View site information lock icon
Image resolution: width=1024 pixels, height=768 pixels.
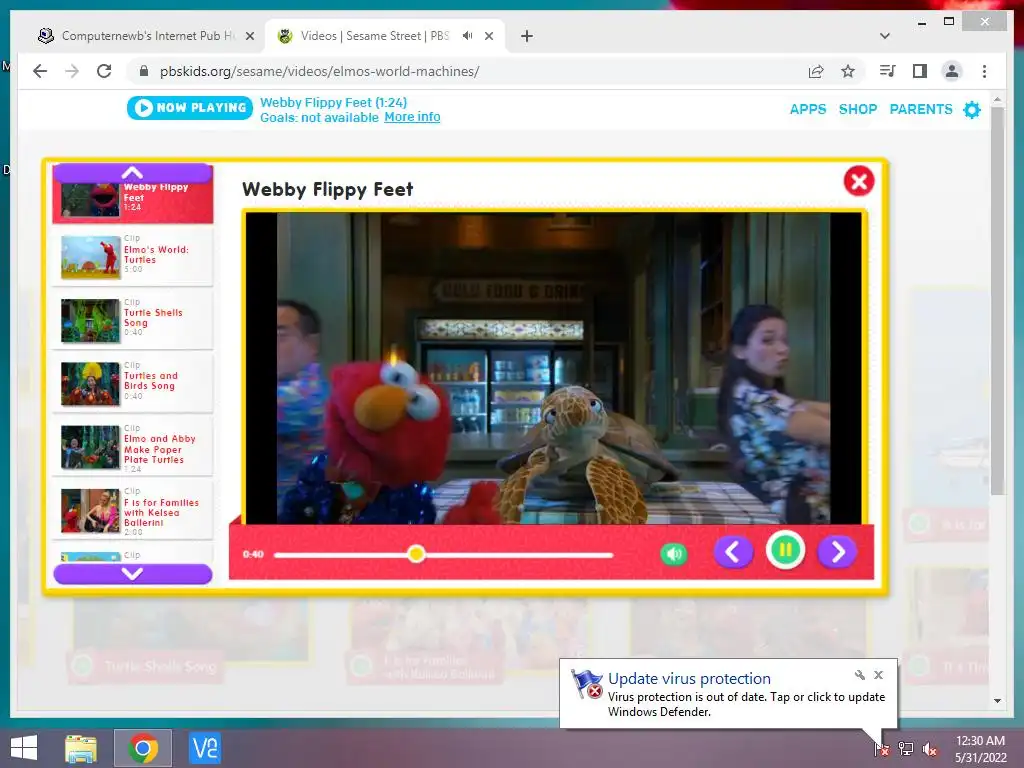tap(144, 71)
